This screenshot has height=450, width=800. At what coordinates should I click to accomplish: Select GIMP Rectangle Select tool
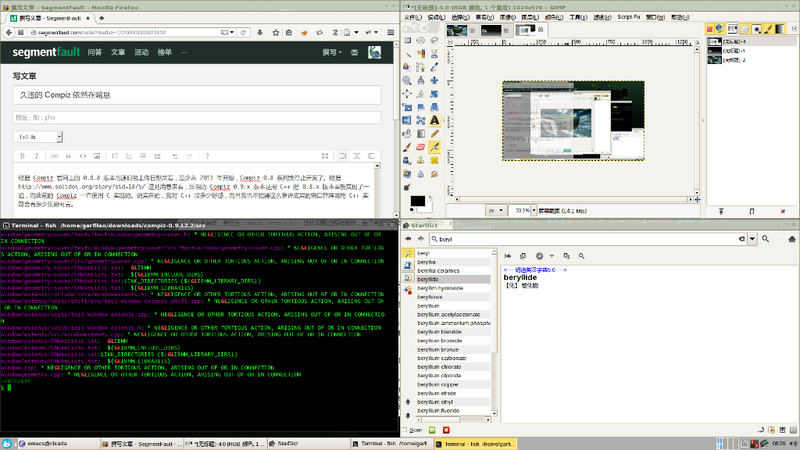(x=407, y=40)
